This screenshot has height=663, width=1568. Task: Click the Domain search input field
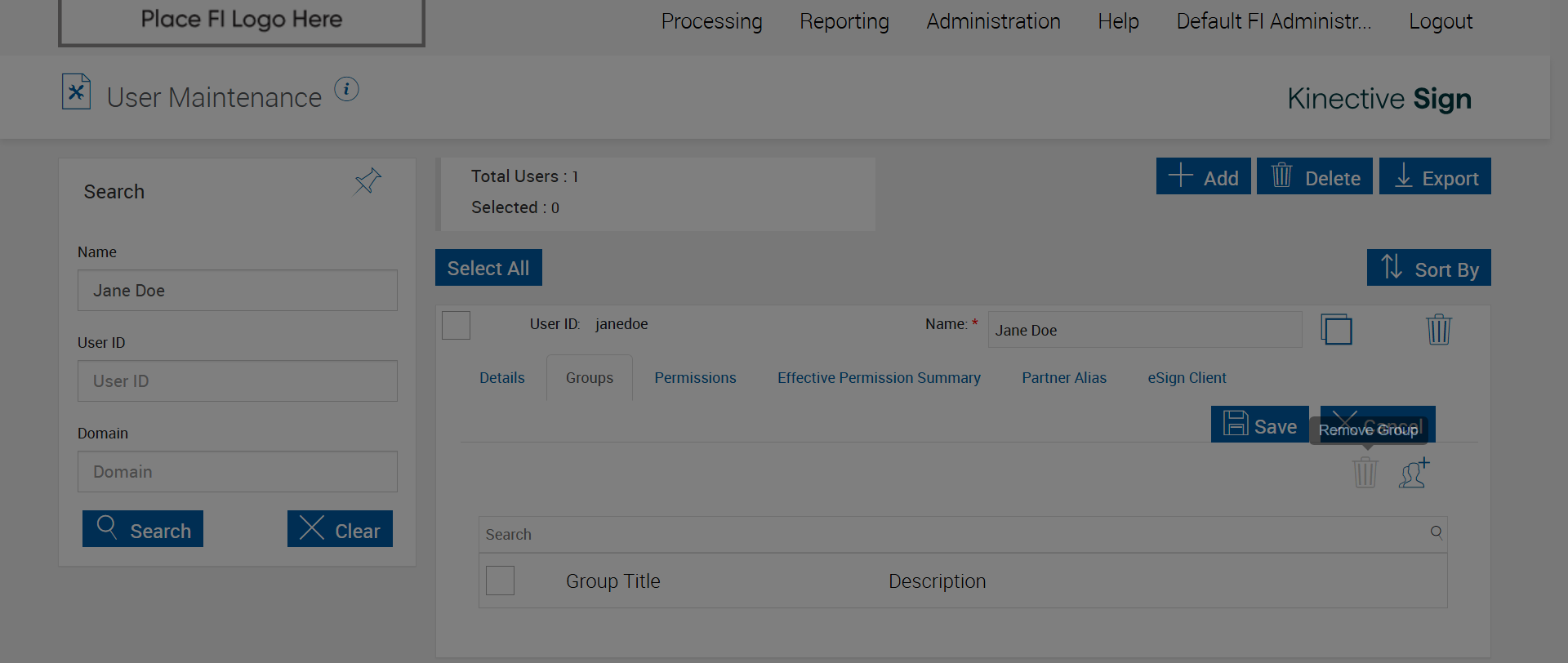coord(238,472)
